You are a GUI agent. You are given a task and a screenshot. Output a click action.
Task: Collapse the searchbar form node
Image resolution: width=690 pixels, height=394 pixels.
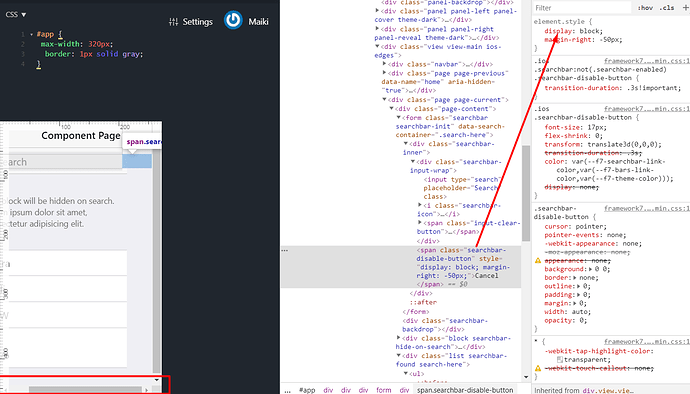[398, 118]
